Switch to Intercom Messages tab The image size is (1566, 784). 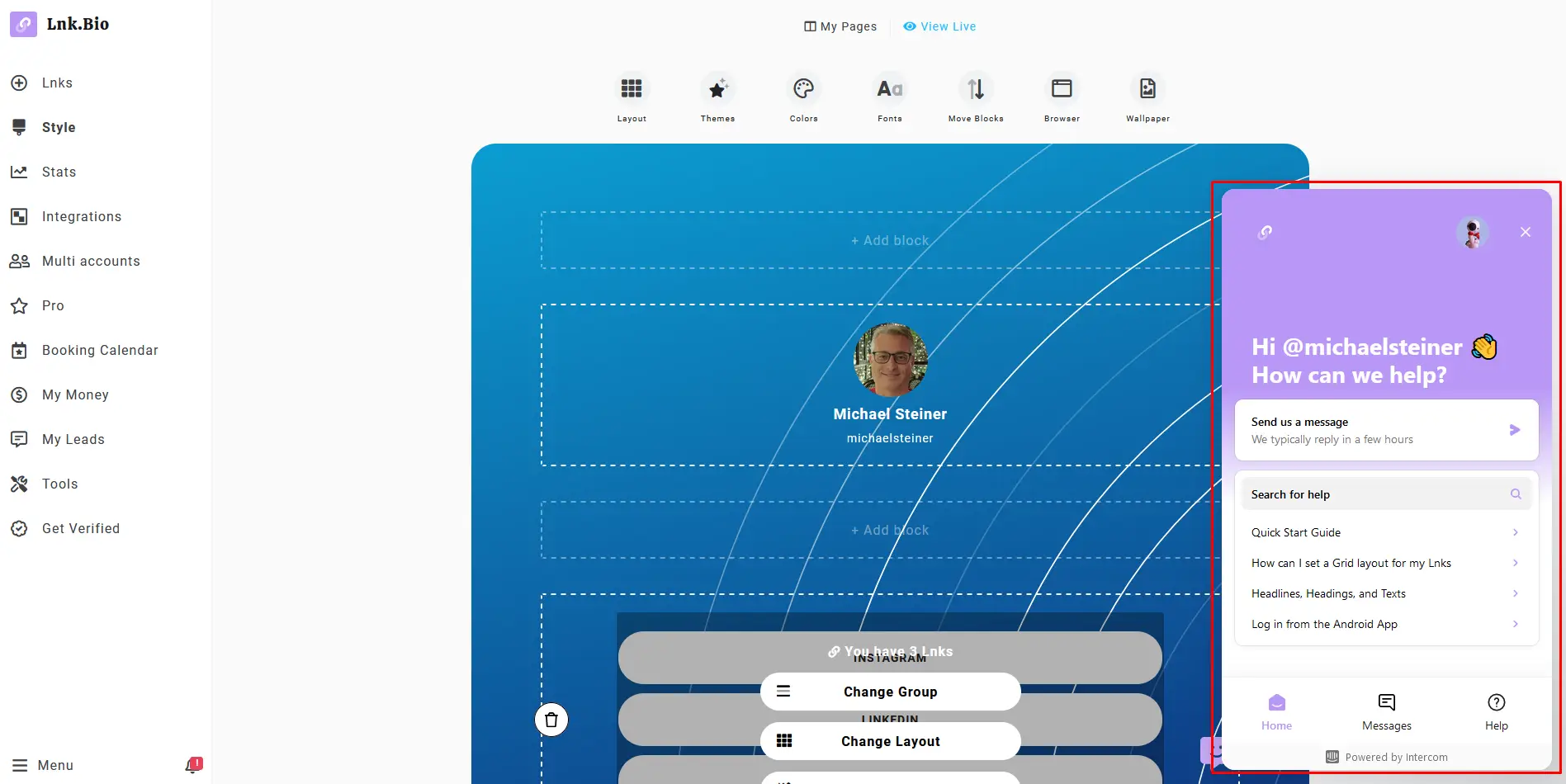tap(1387, 712)
